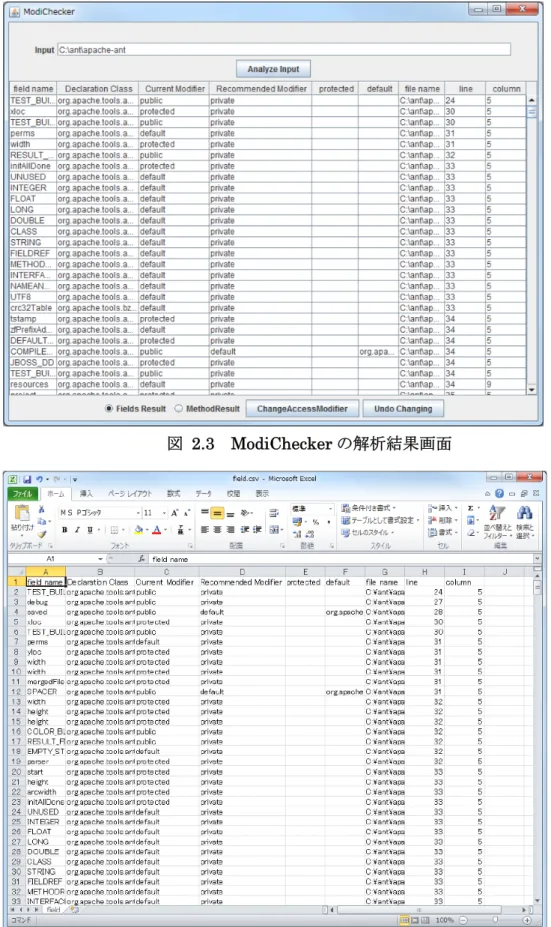Open the font size dropdown in Excel
This screenshot has width=551, height=927.
(x=164, y=513)
